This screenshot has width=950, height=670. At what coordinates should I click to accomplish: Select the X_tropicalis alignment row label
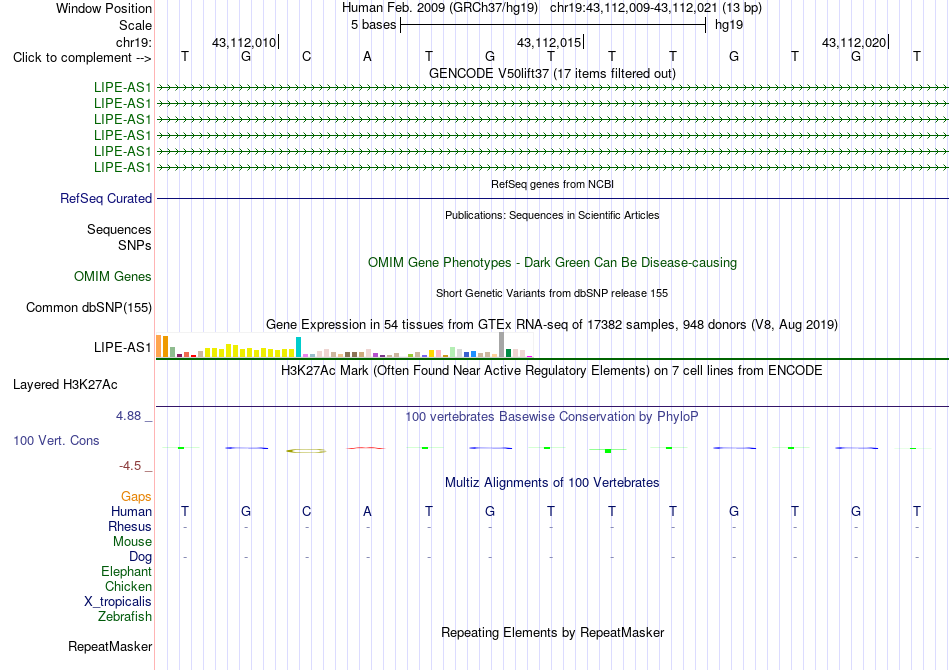pyautogui.click(x=118, y=602)
